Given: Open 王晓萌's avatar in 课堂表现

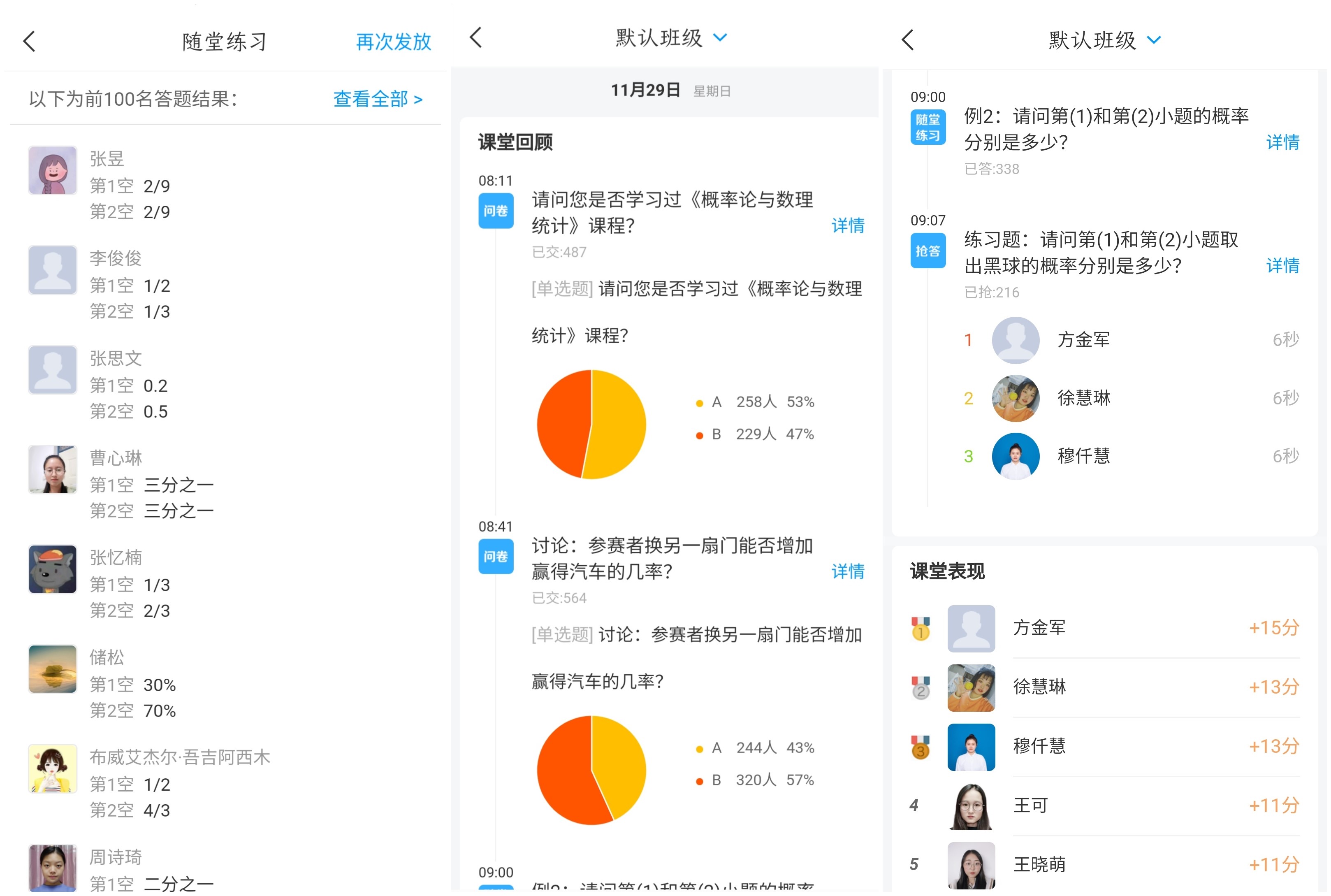Looking at the screenshot, I should click(972, 866).
